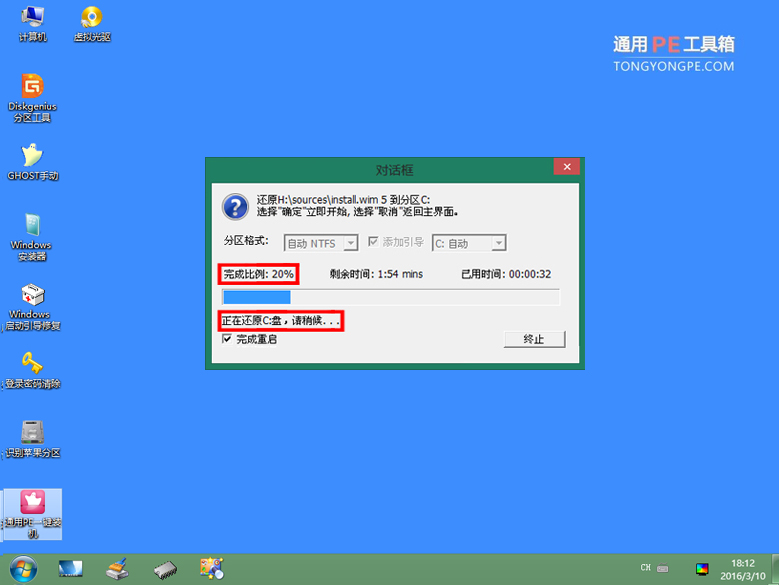Open 登录密码清除 key icon
The width and height of the screenshot is (779, 585).
tap(32, 370)
